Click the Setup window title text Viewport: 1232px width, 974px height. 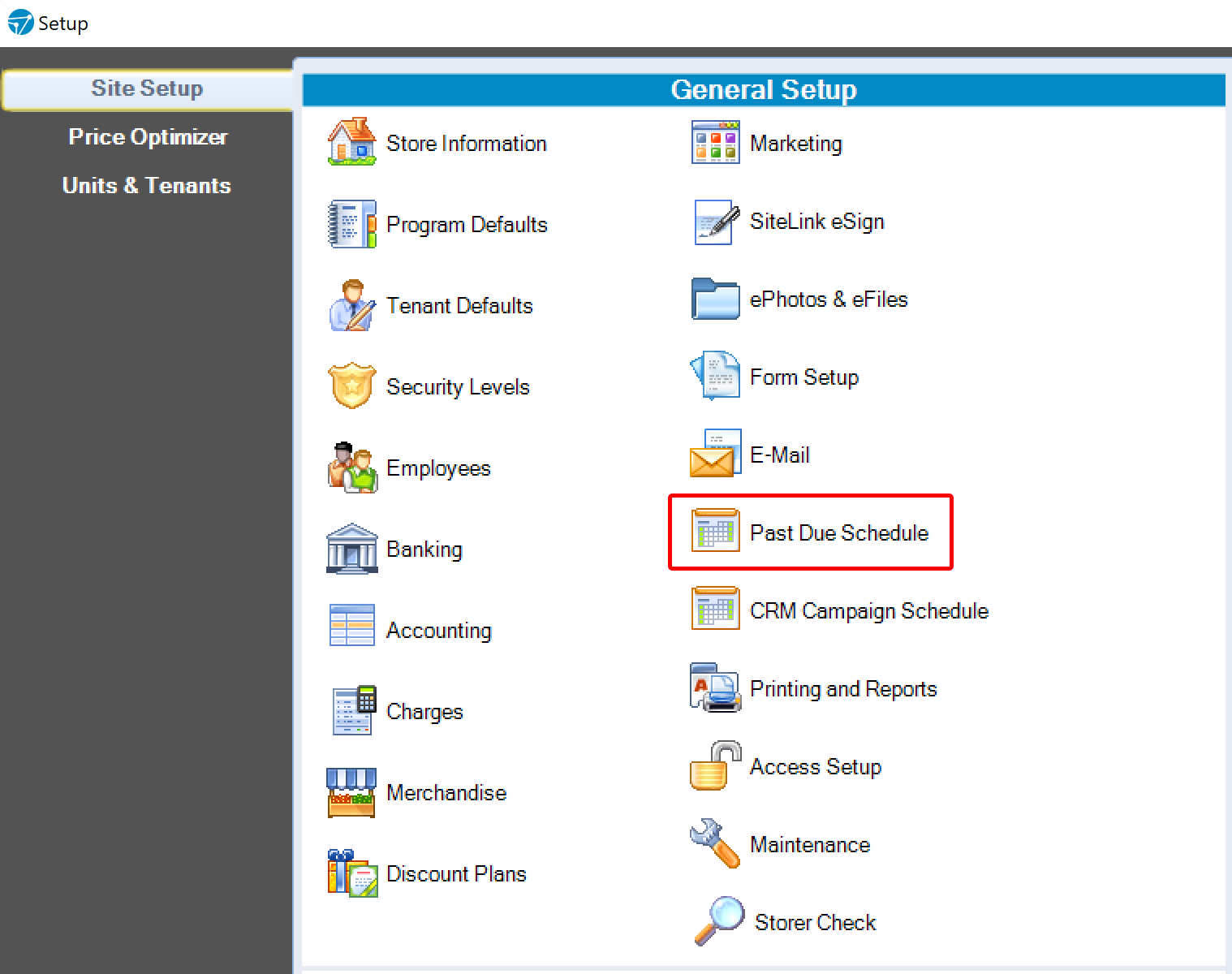[x=63, y=24]
